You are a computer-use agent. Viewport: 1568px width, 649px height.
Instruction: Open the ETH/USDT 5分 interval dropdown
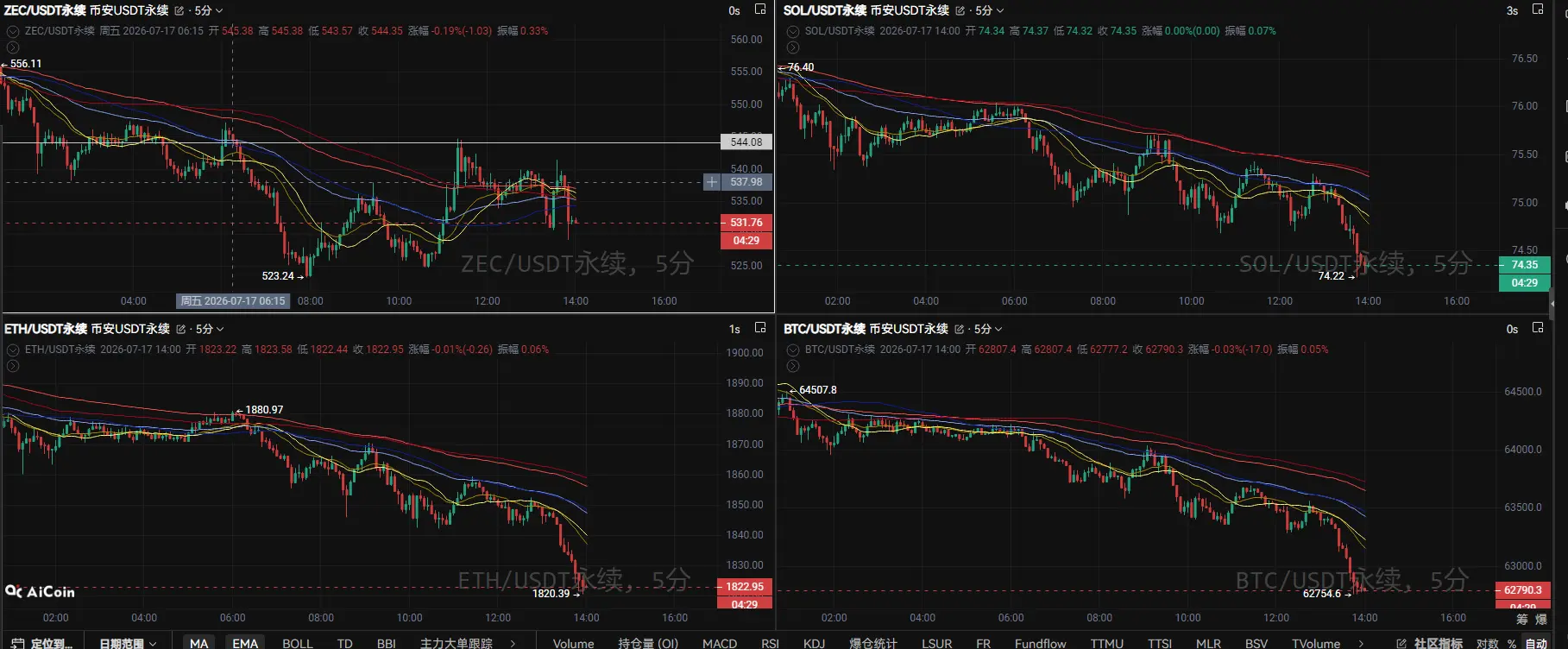[x=210, y=329]
